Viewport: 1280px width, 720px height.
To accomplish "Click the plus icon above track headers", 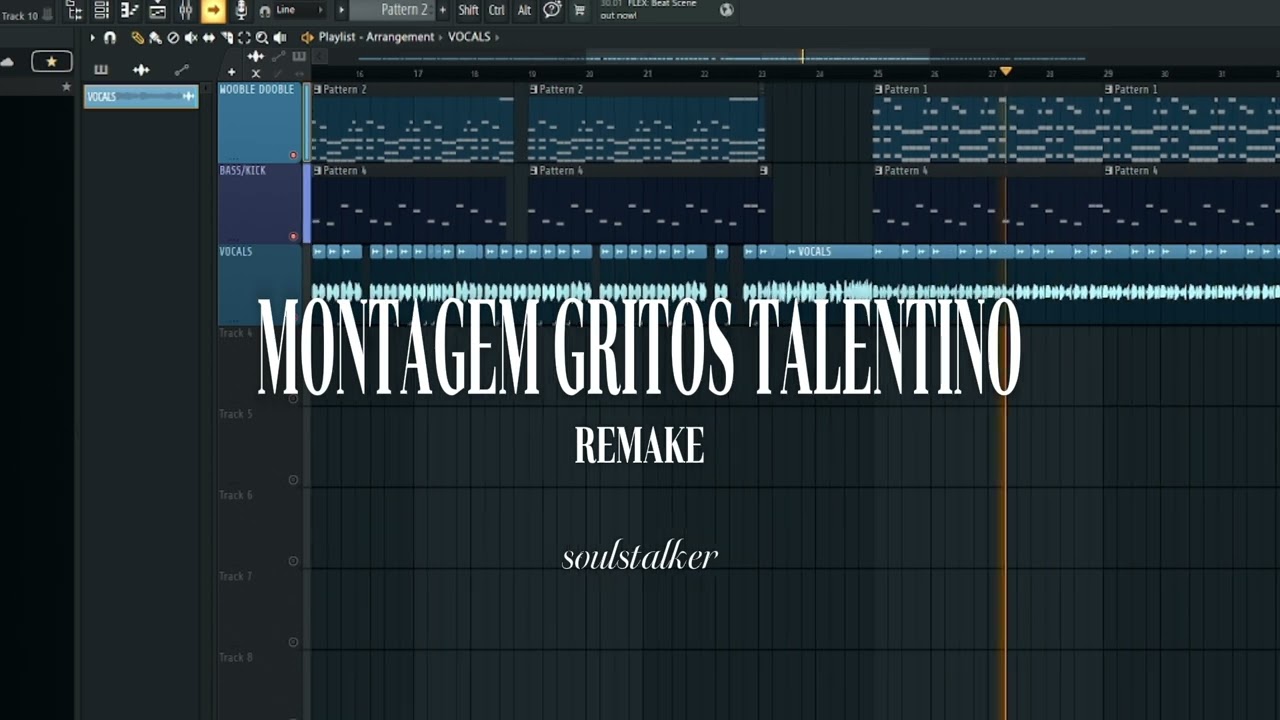I will [x=232, y=72].
